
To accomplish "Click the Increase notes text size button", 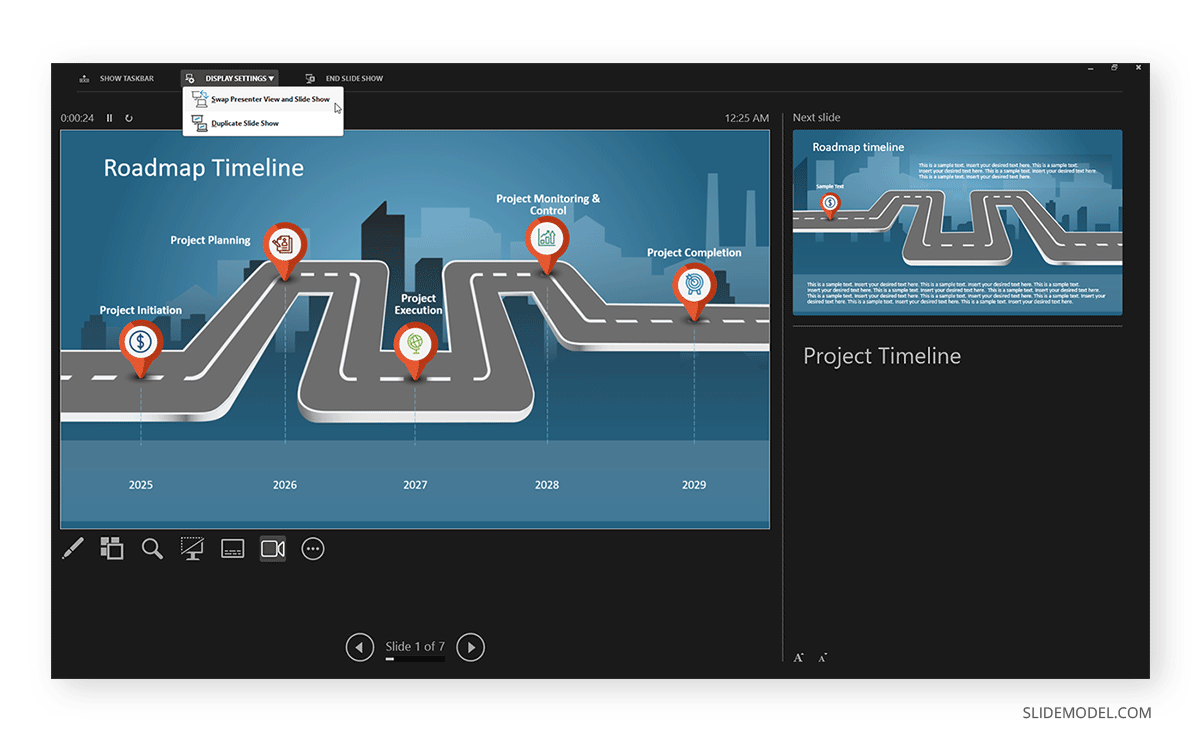I will click(x=798, y=656).
